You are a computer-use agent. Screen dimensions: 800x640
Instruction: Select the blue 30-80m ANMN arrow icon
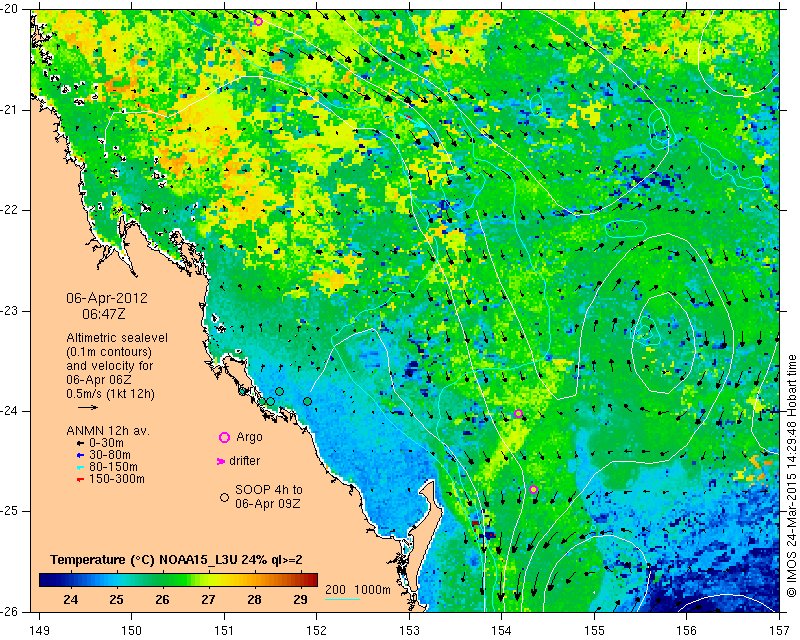point(80,455)
